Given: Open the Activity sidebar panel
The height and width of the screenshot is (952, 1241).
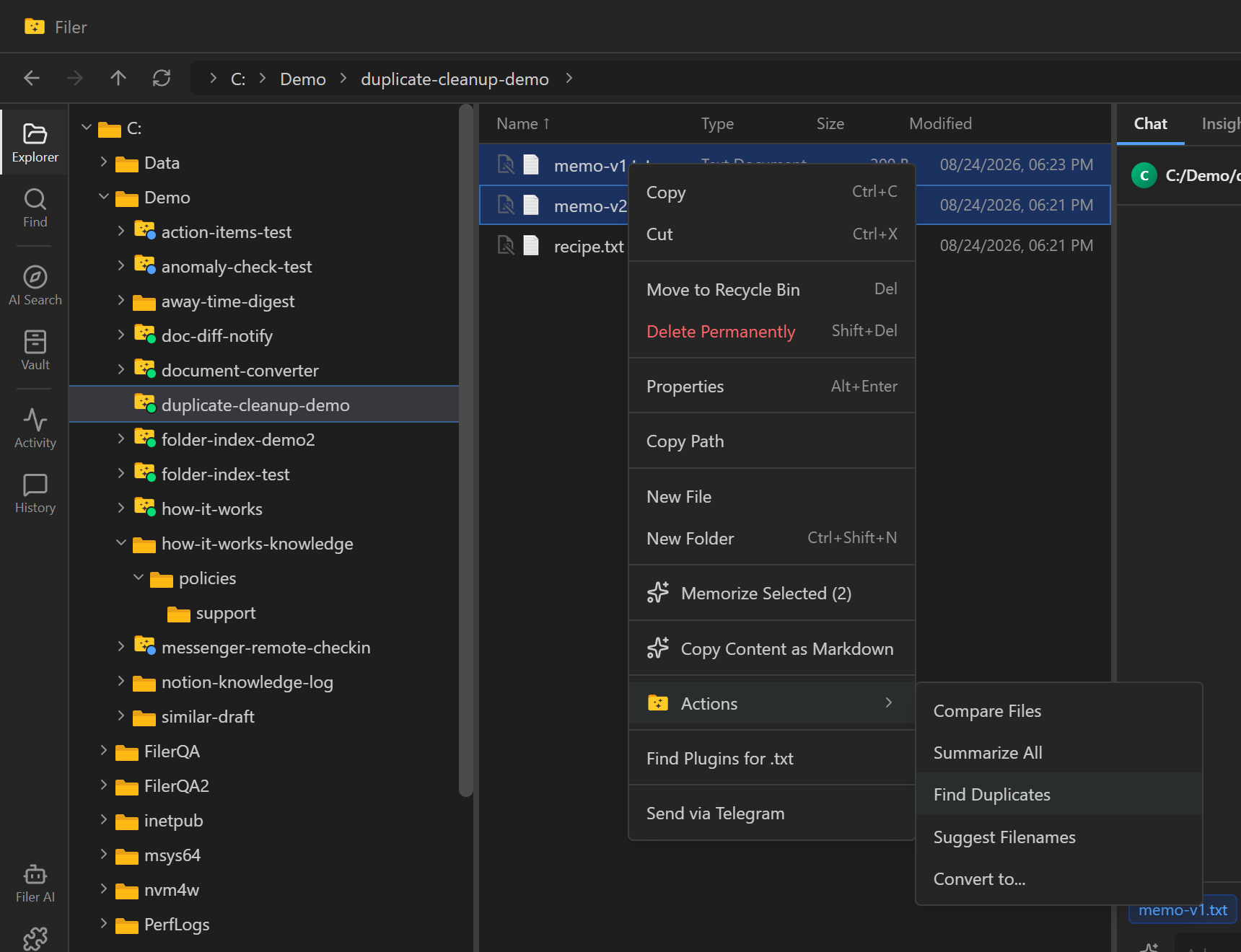Looking at the screenshot, I should point(35,429).
